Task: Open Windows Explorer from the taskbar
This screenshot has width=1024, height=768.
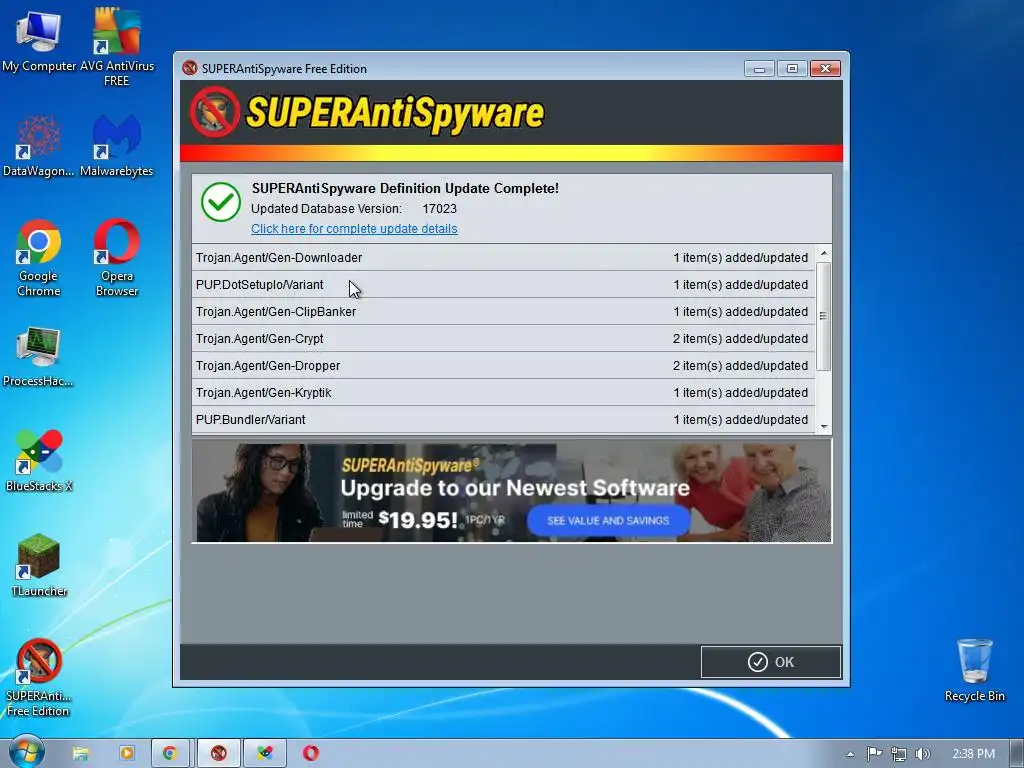Action: [80, 753]
